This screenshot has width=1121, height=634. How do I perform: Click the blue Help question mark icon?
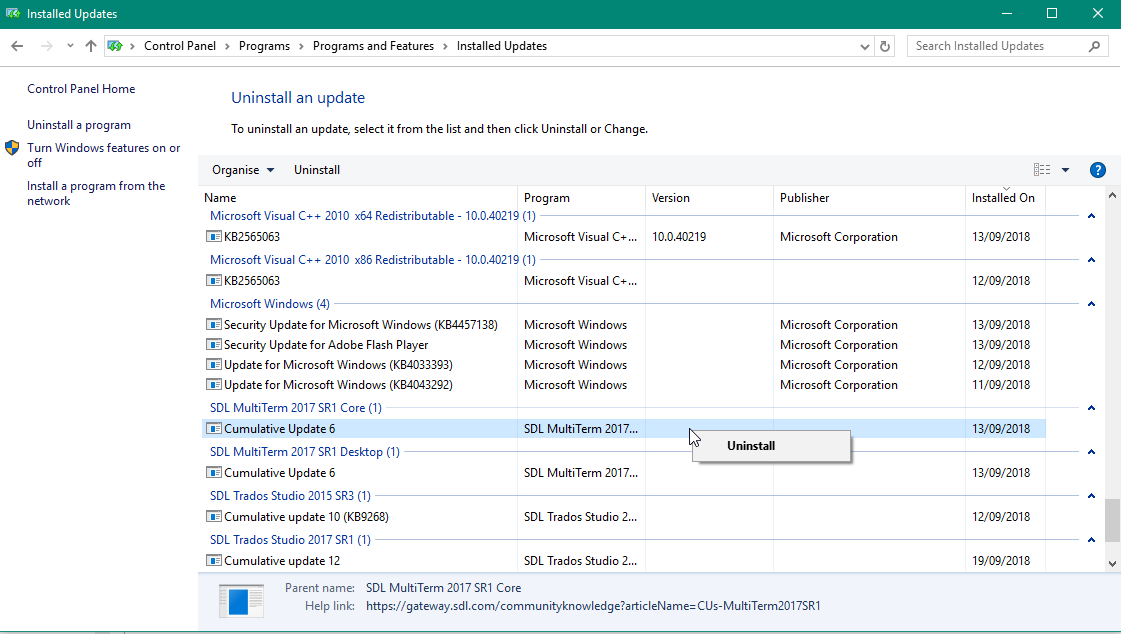(1097, 170)
